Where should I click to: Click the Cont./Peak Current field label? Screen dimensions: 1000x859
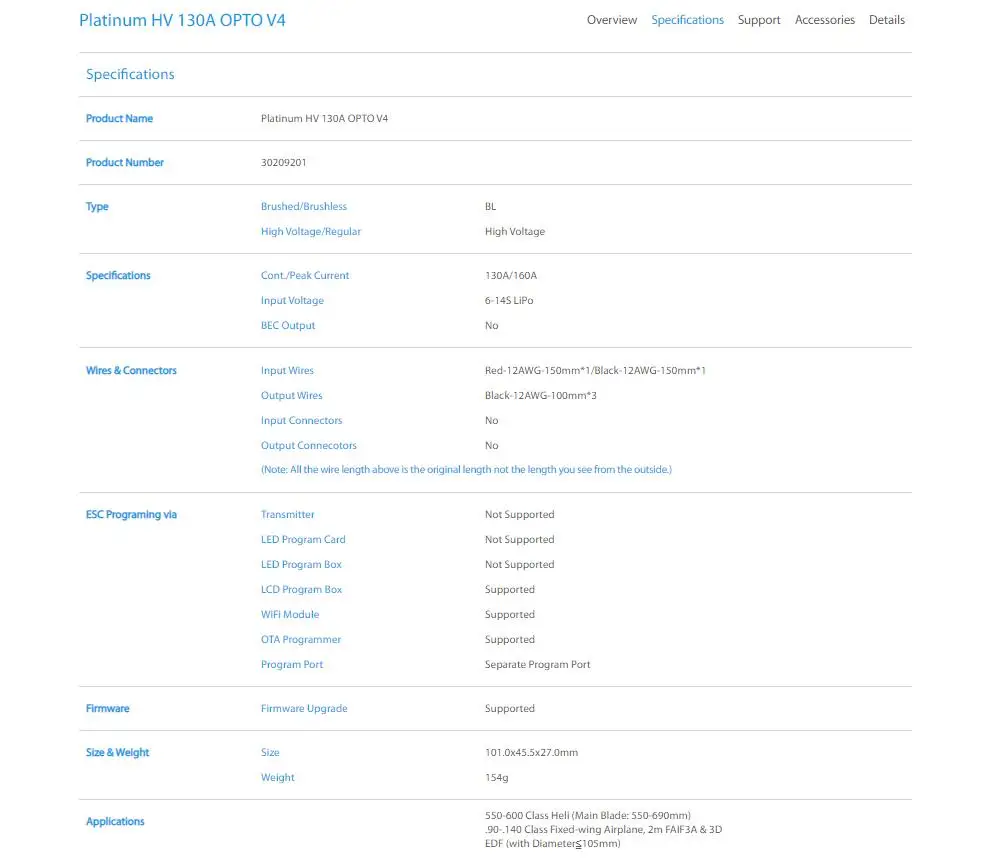305,275
